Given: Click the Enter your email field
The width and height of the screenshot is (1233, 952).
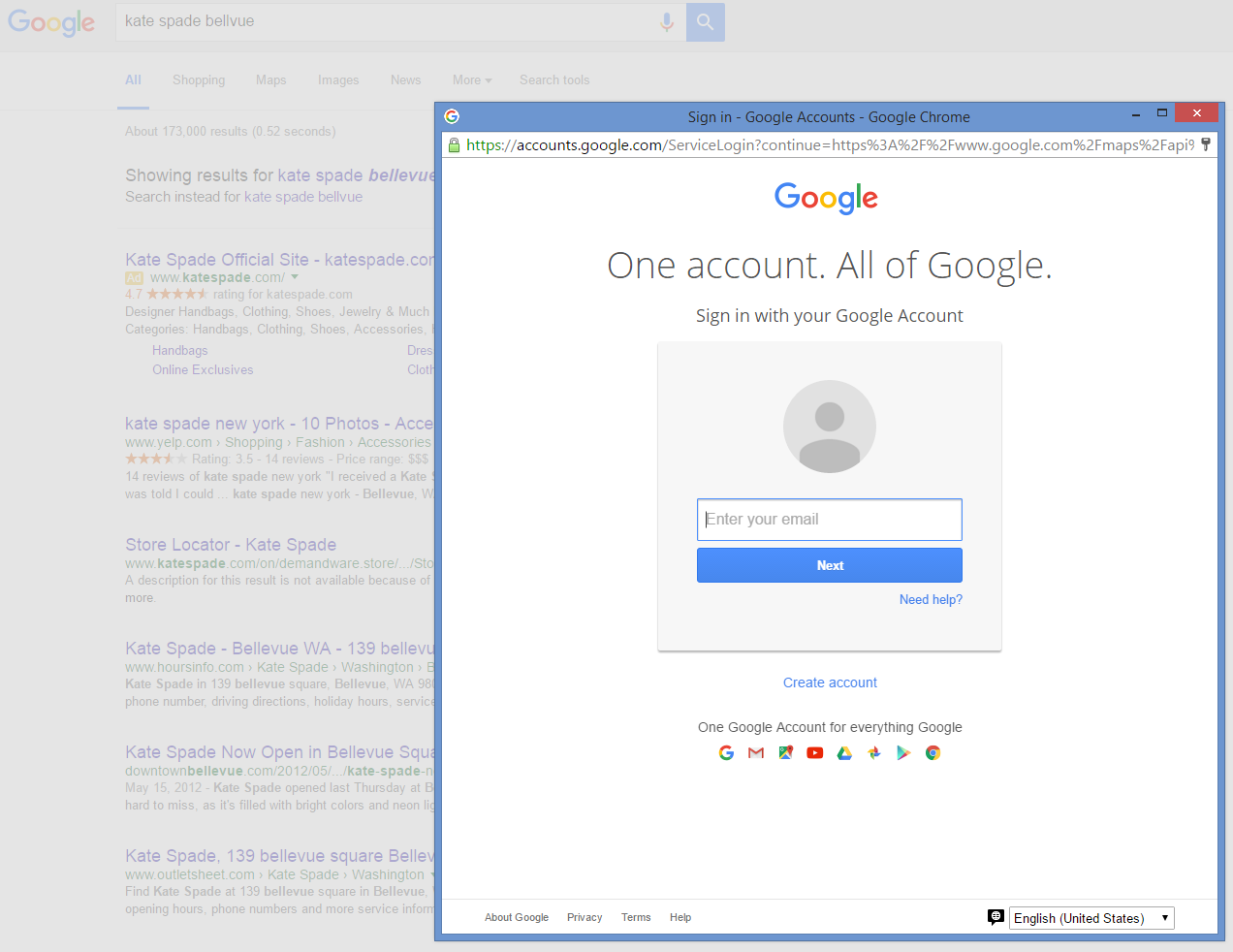Looking at the screenshot, I should [x=829, y=520].
